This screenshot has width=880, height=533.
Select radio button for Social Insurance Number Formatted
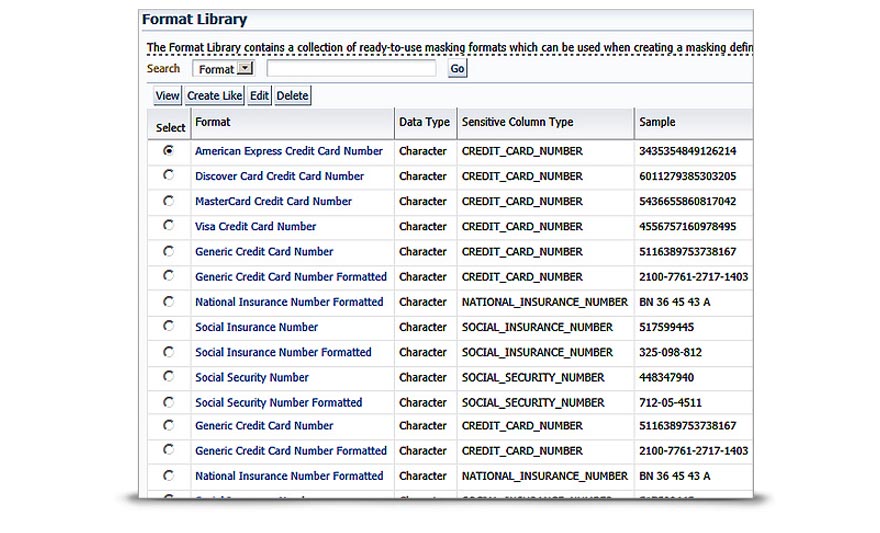[168, 352]
